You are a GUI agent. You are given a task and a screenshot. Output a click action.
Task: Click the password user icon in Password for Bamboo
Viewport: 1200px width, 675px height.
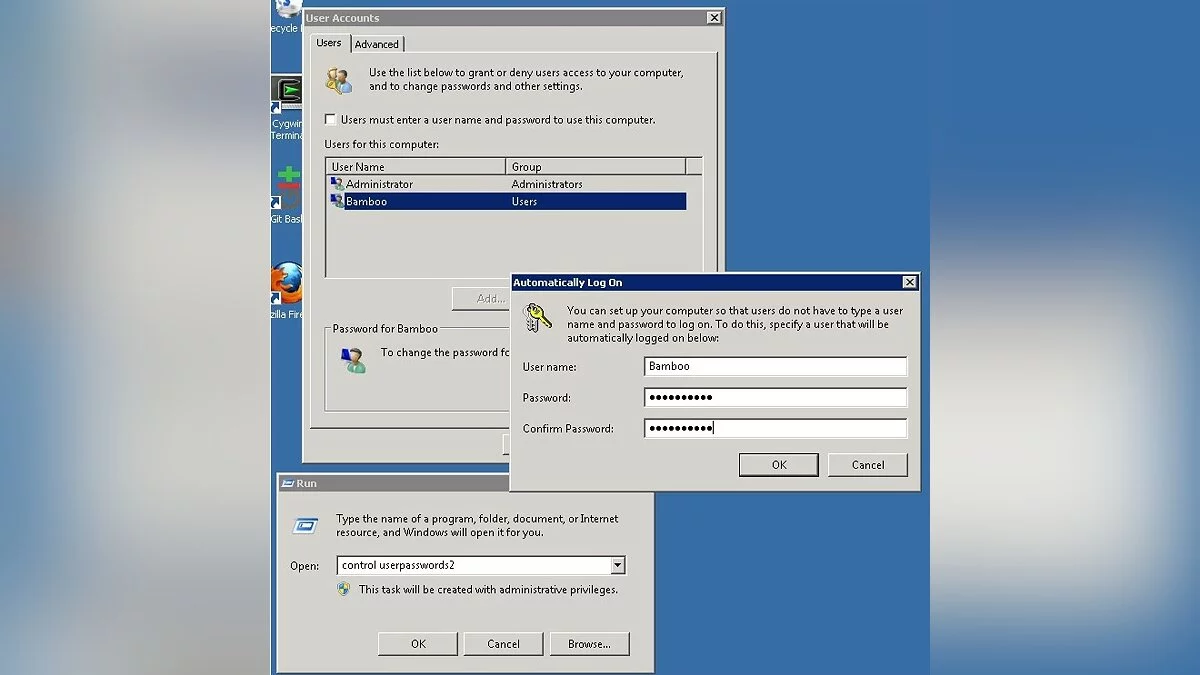point(353,360)
